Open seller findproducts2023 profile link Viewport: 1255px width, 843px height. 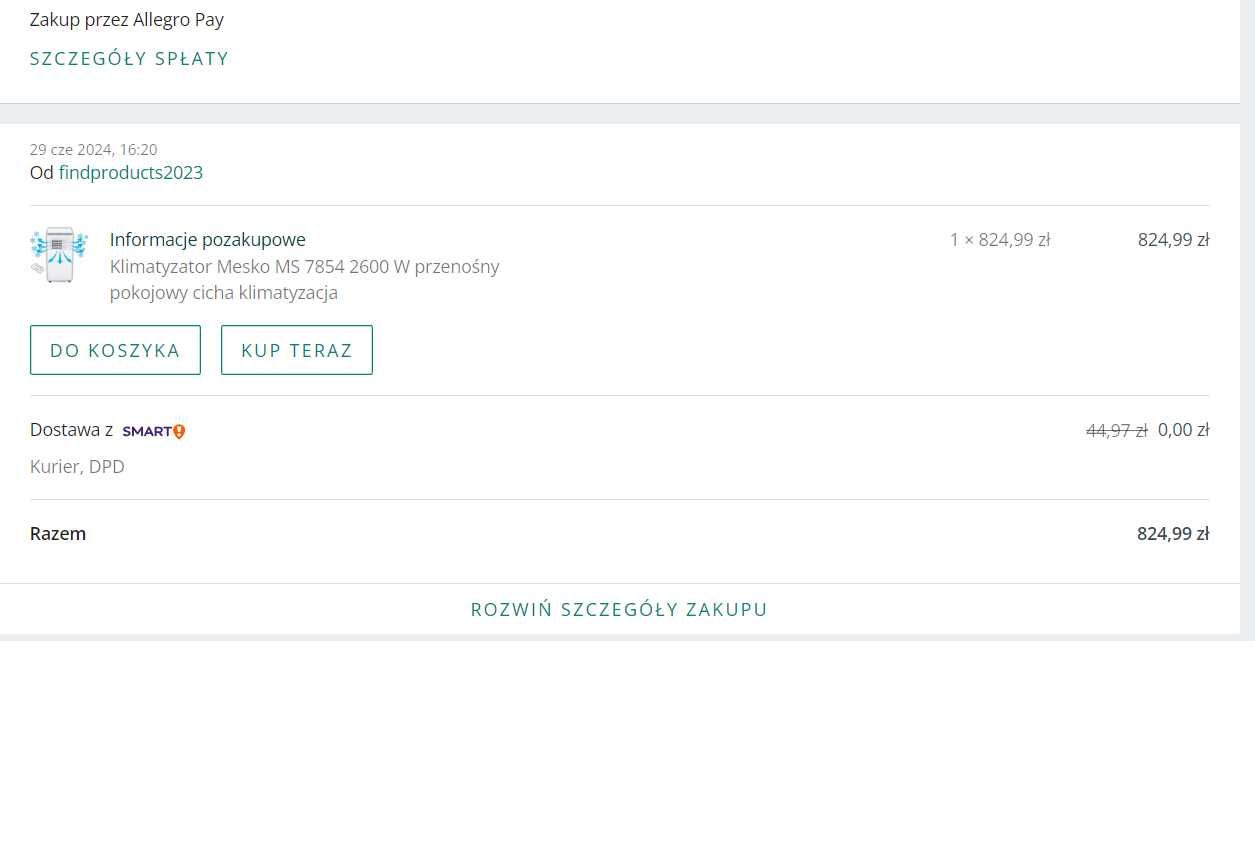click(x=131, y=173)
